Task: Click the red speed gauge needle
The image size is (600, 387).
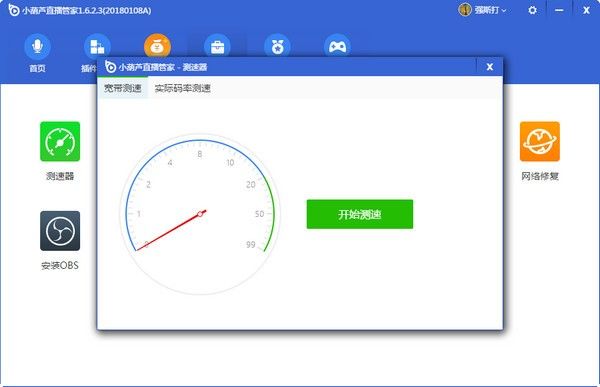Action: (x=171, y=230)
